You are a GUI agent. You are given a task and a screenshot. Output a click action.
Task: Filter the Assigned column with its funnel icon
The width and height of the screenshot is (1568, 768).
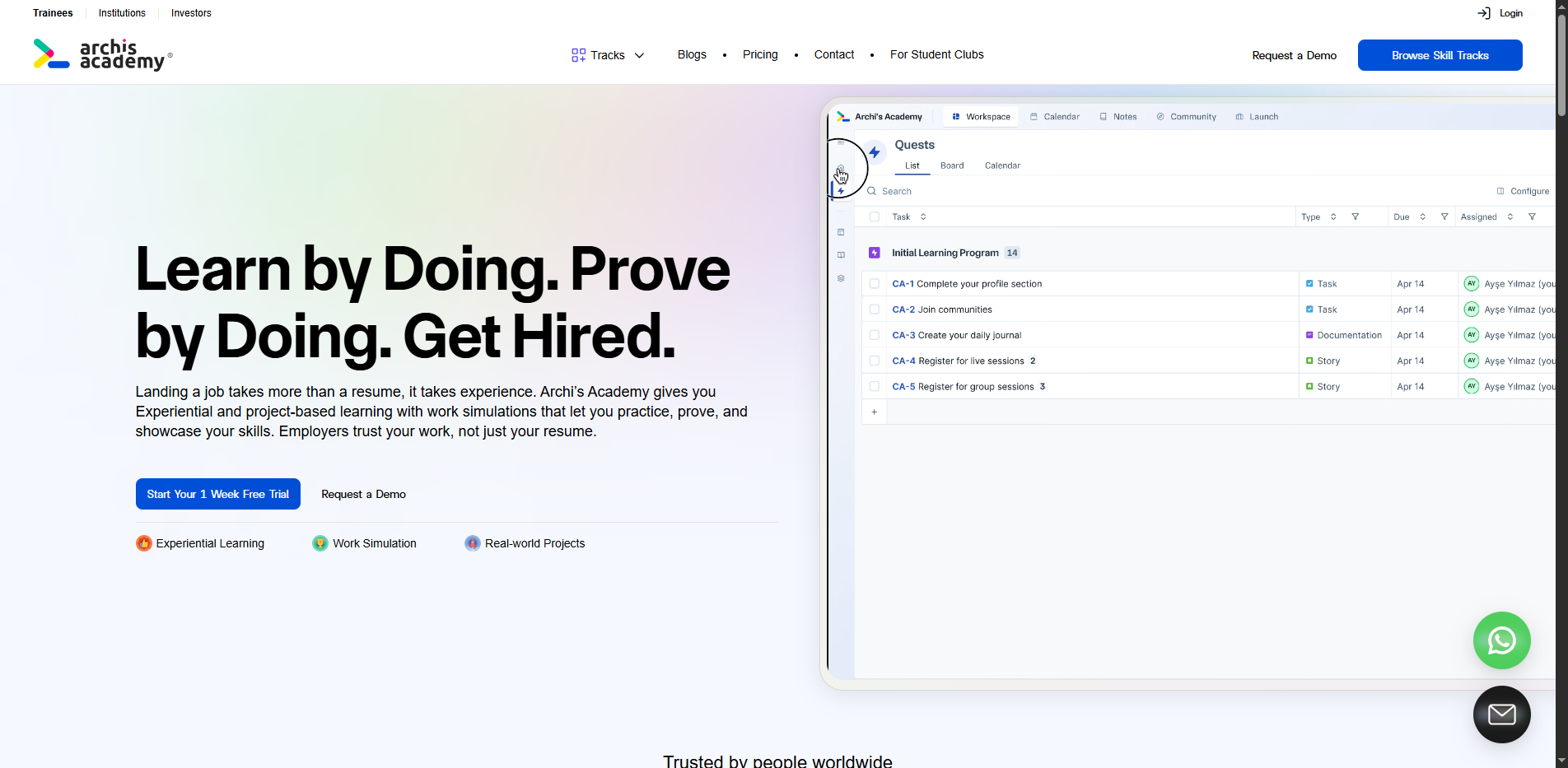[1532, 216]
